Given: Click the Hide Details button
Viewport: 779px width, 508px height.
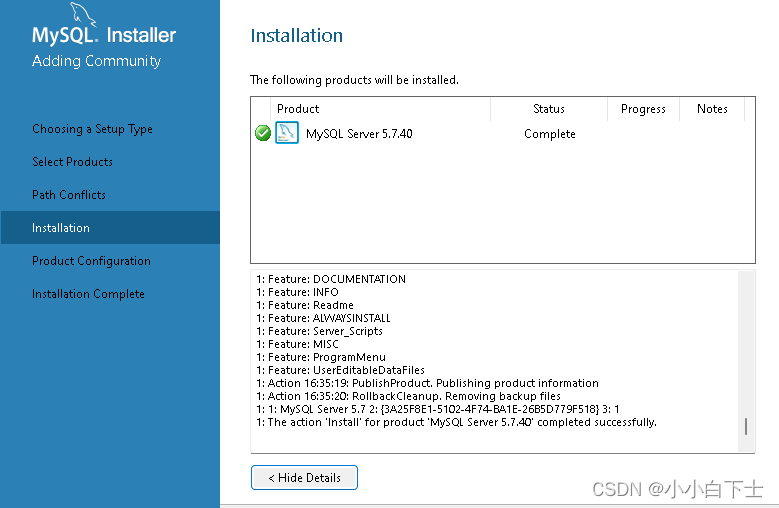Looking at the screenshot, I should click(304, 478).
